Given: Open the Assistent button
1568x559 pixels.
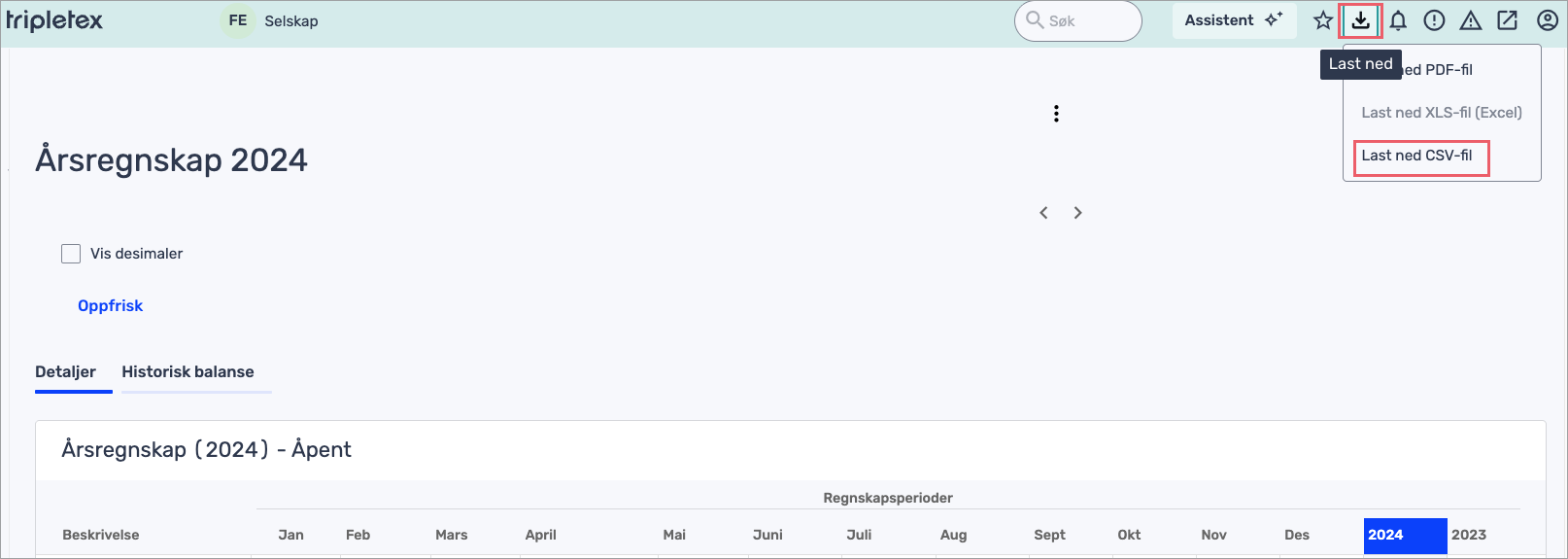Looking at the screenshot, I should pyautogui.click(x=1233, y=20).
